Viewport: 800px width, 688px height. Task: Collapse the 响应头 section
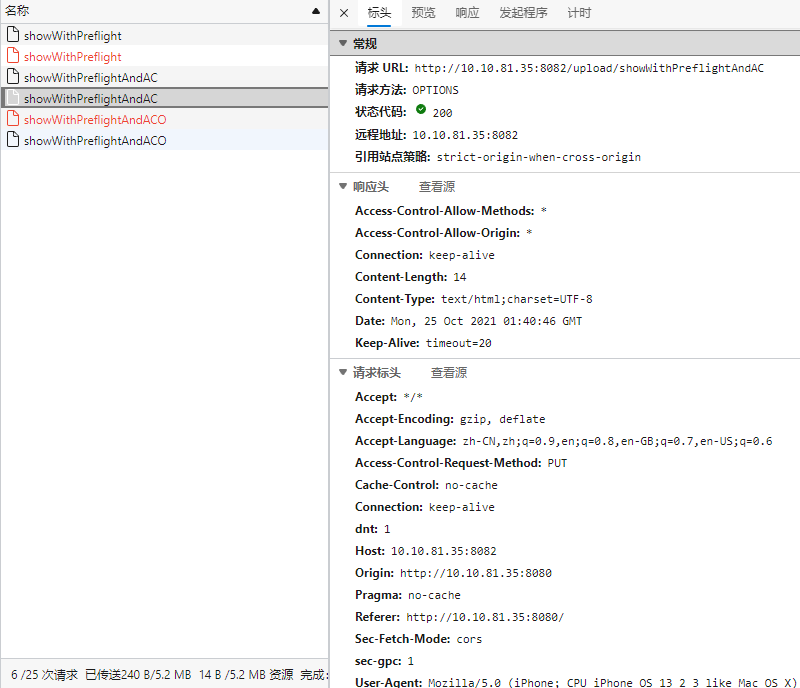344,187
